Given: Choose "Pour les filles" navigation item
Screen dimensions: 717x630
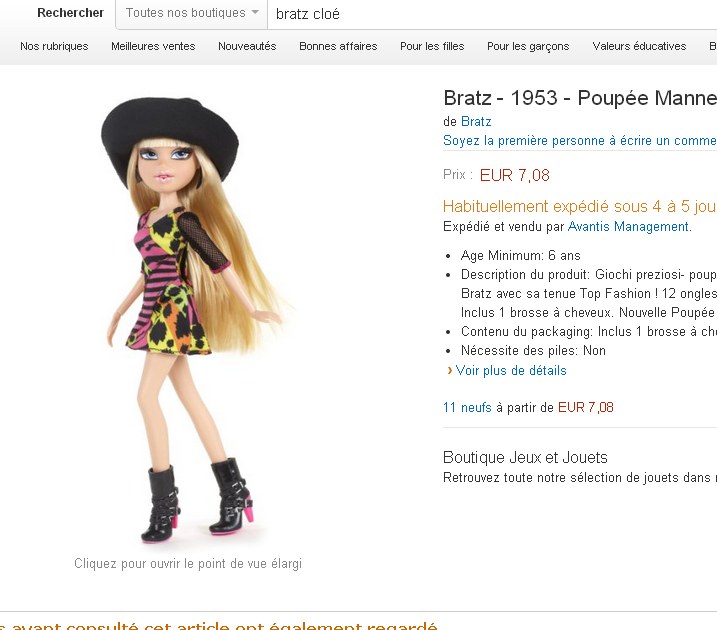Looking at the screenshot, I should point(432,46).
